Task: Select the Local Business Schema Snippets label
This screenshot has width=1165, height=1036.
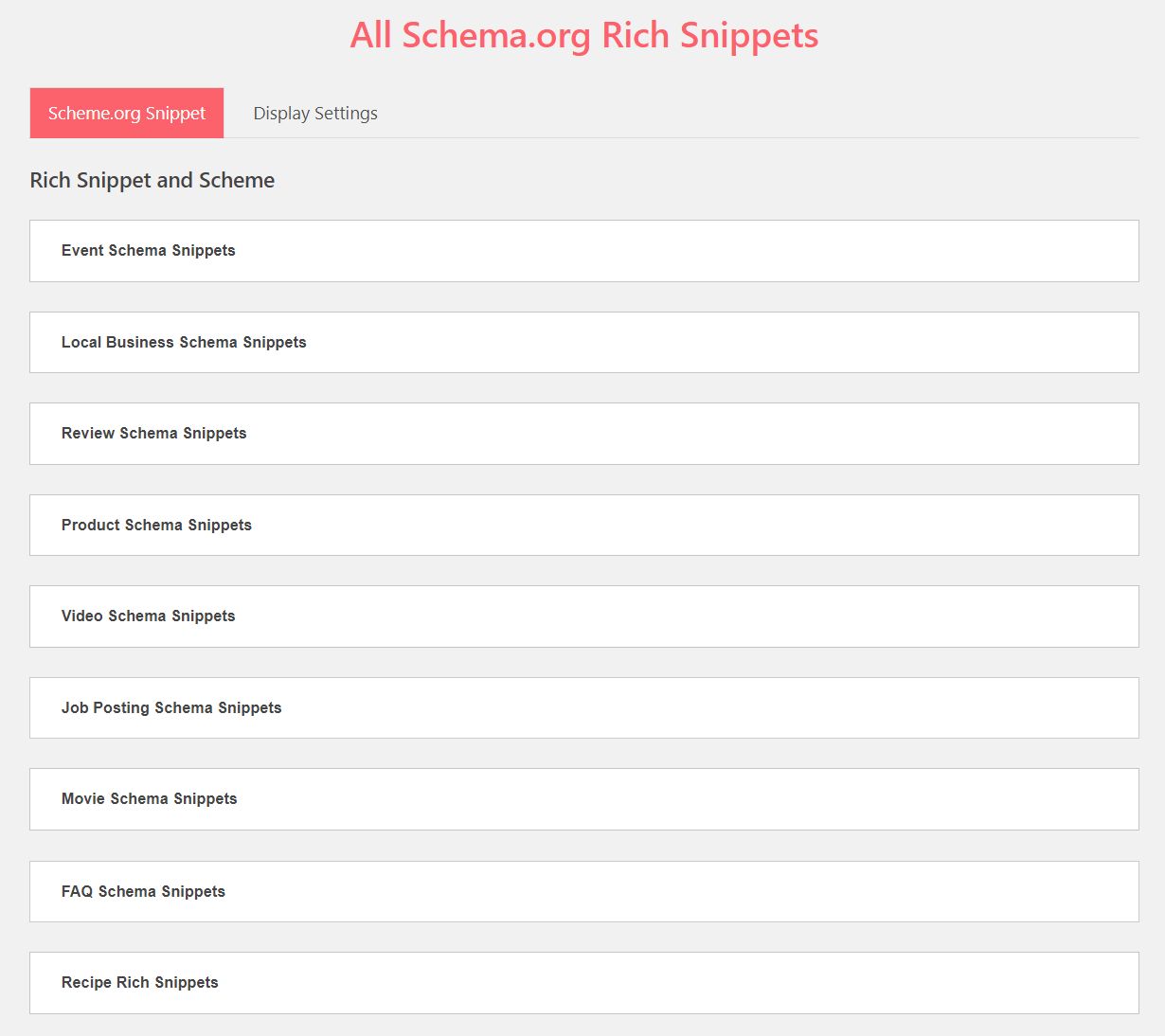Action: 184,342
